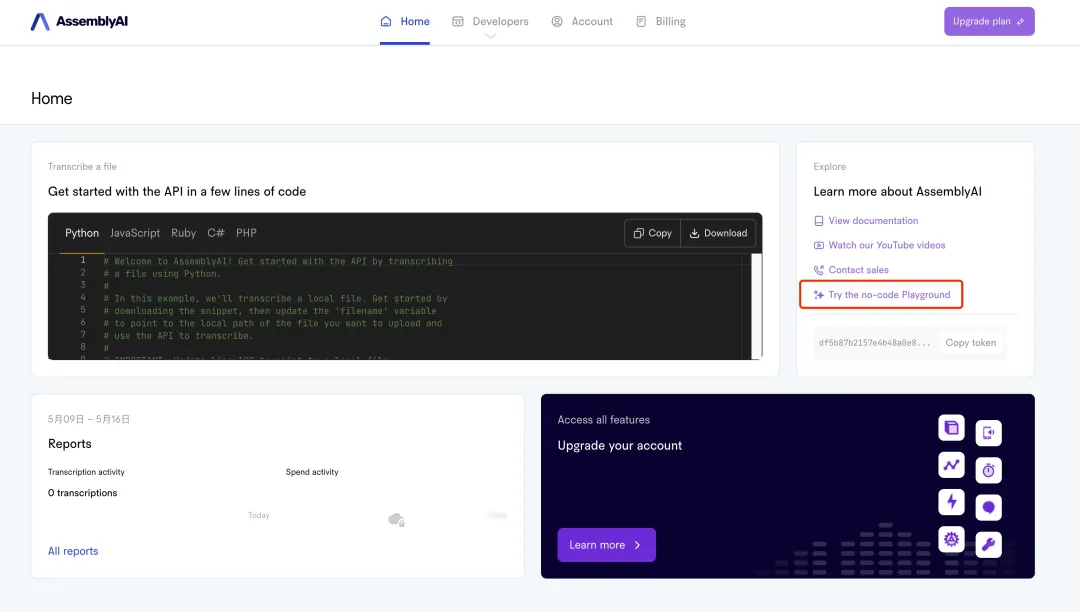Click the YouTube video play icon
This screenshot has width=1080, height=612.
point(818,245)
